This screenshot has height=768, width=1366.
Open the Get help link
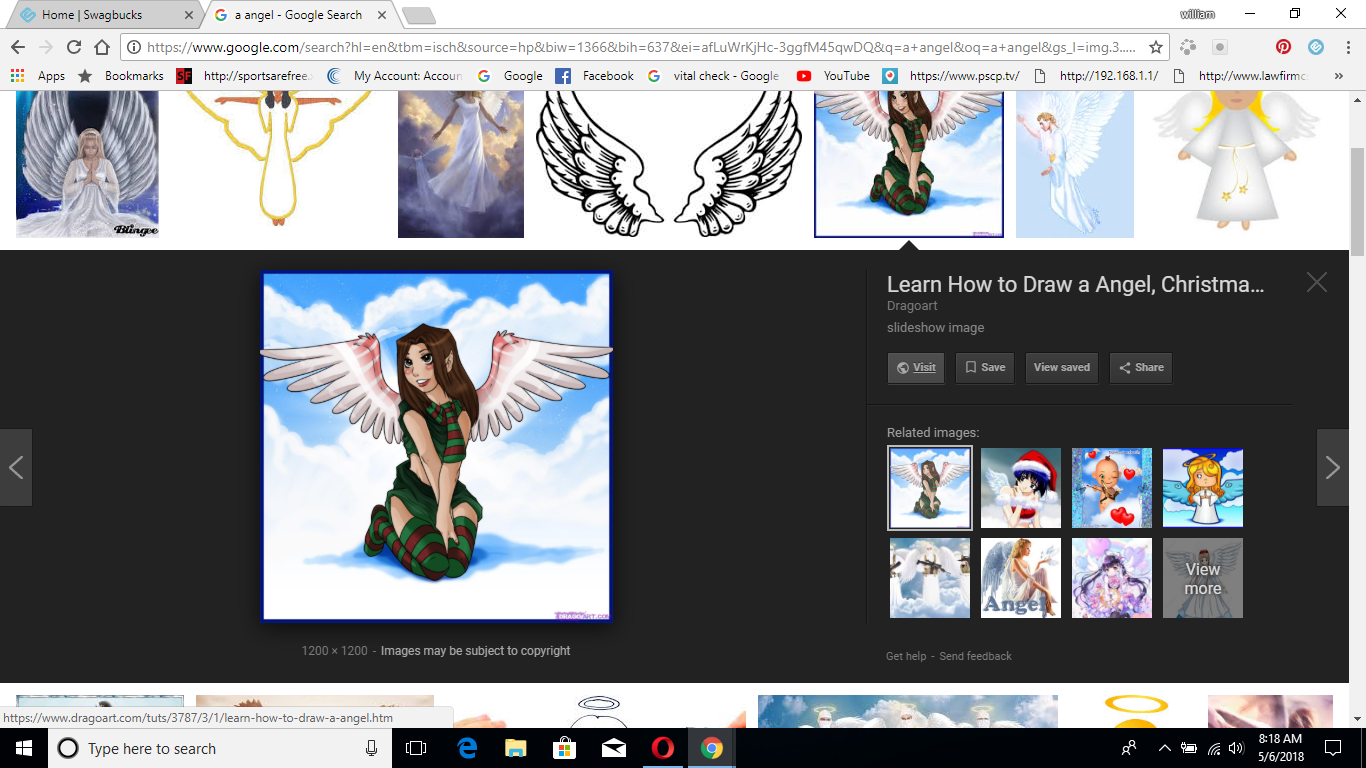906,656
